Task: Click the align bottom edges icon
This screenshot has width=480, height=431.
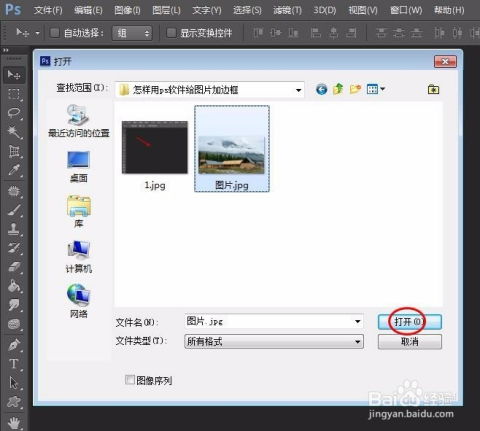Action: click(x=293, y=33)
